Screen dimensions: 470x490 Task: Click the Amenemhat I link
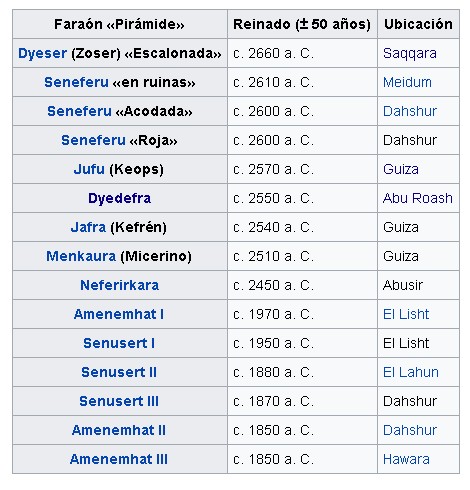pyautogui.click(x=119, y=314)
